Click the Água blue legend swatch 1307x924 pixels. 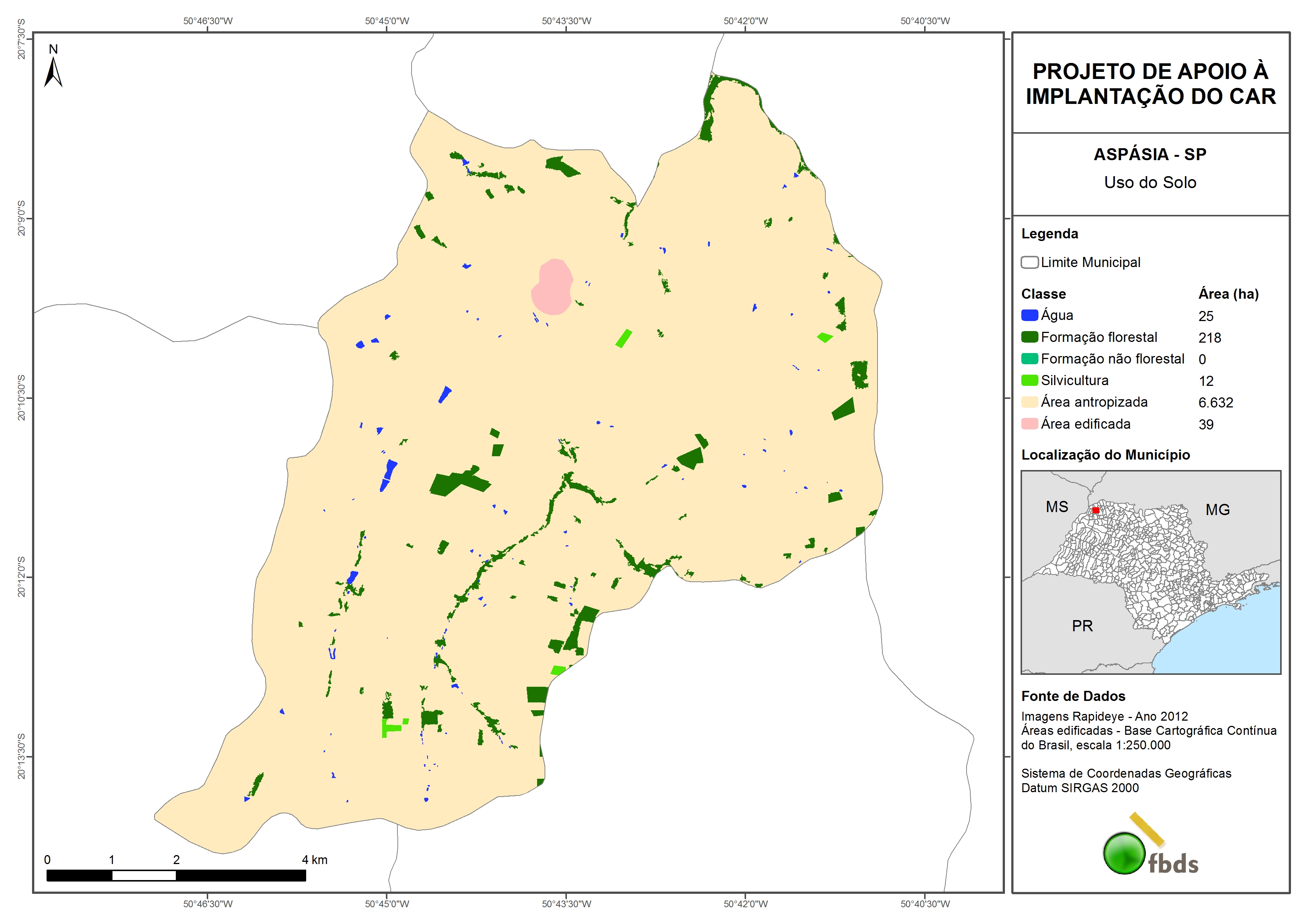tap(1029, 315)
